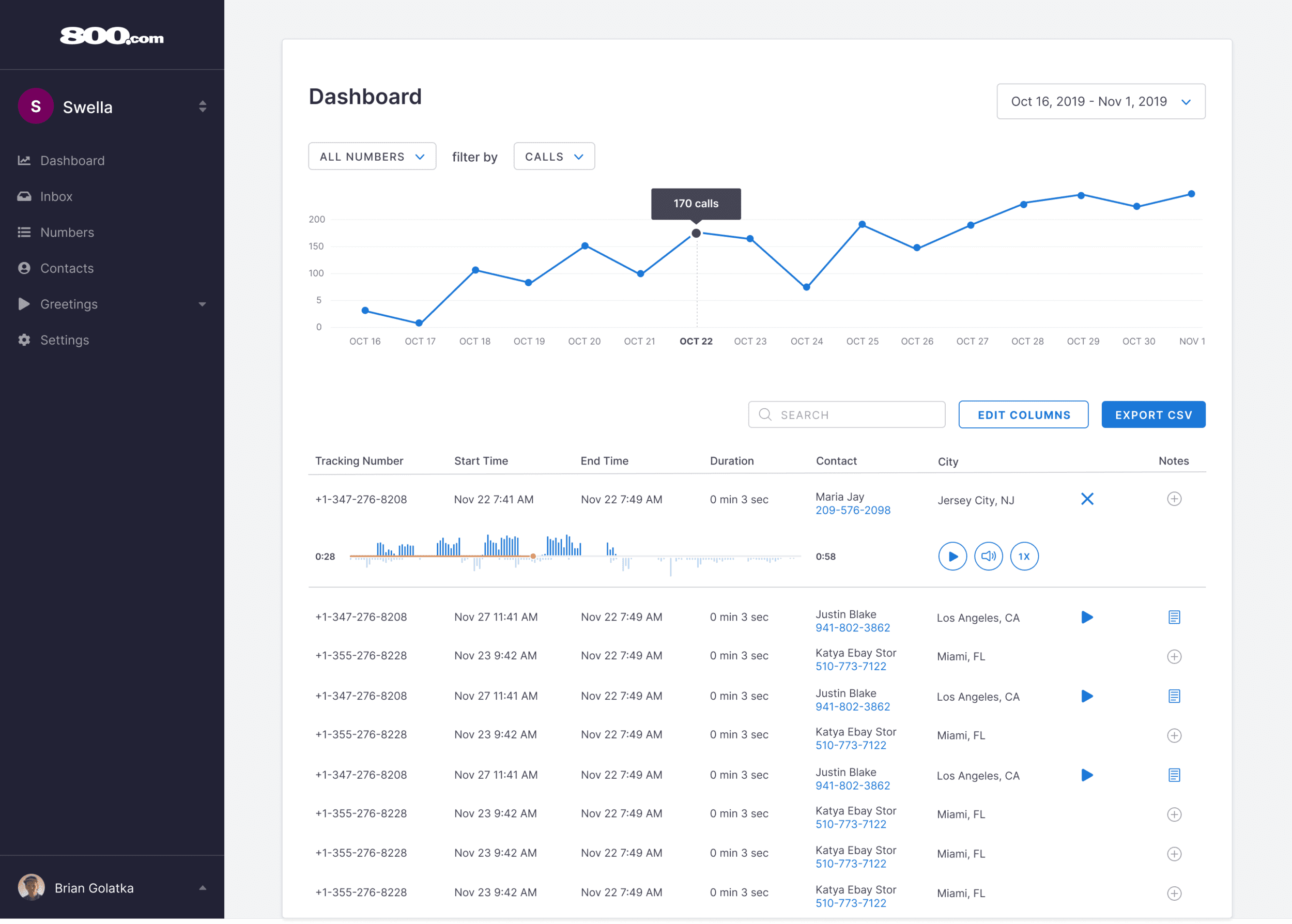Screen dimensions: 1292x924
Task: Open the Inbox sidebar item
Action: [56, 197]
